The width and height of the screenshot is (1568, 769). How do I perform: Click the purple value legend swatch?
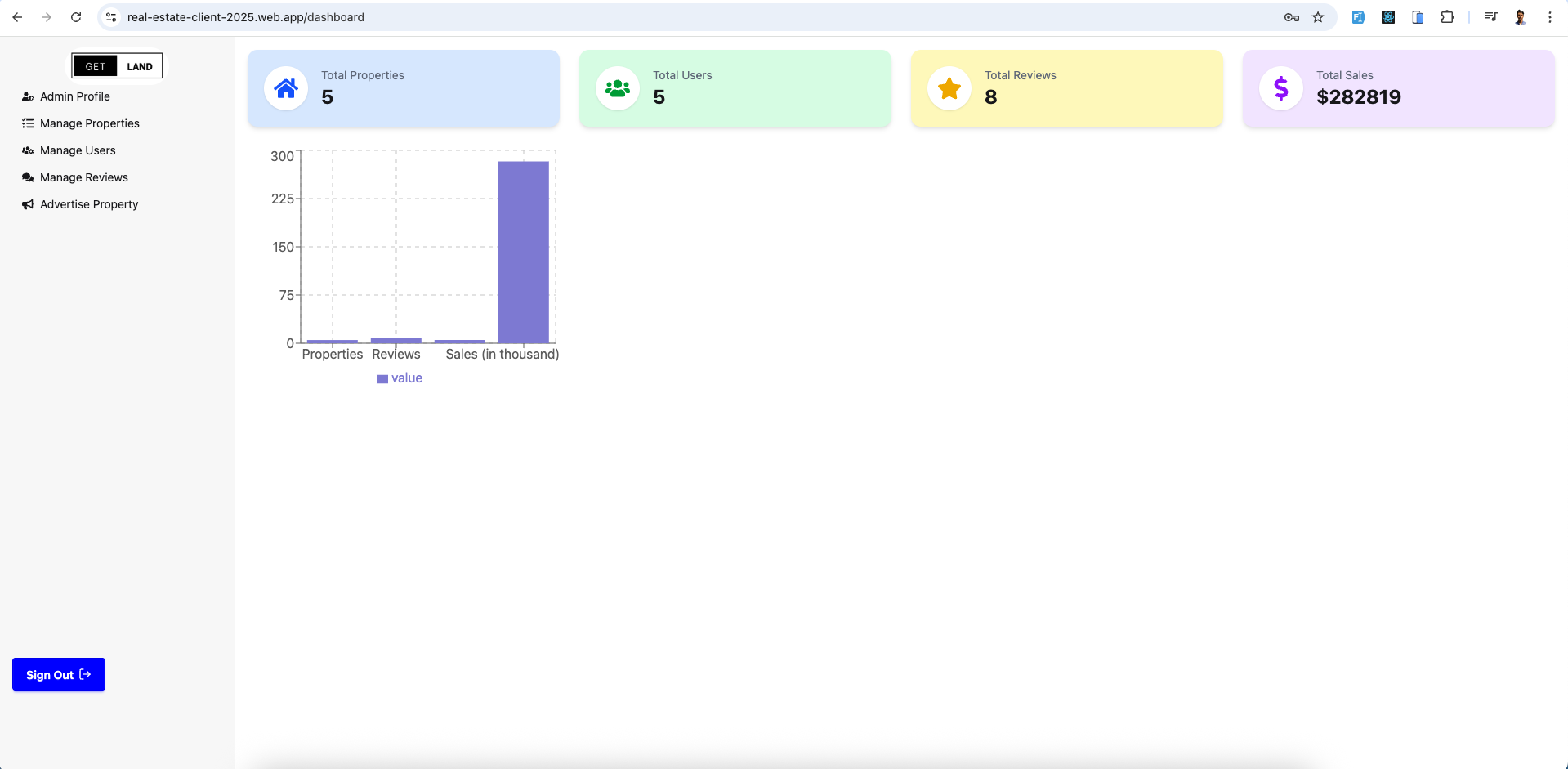point(382,379)
